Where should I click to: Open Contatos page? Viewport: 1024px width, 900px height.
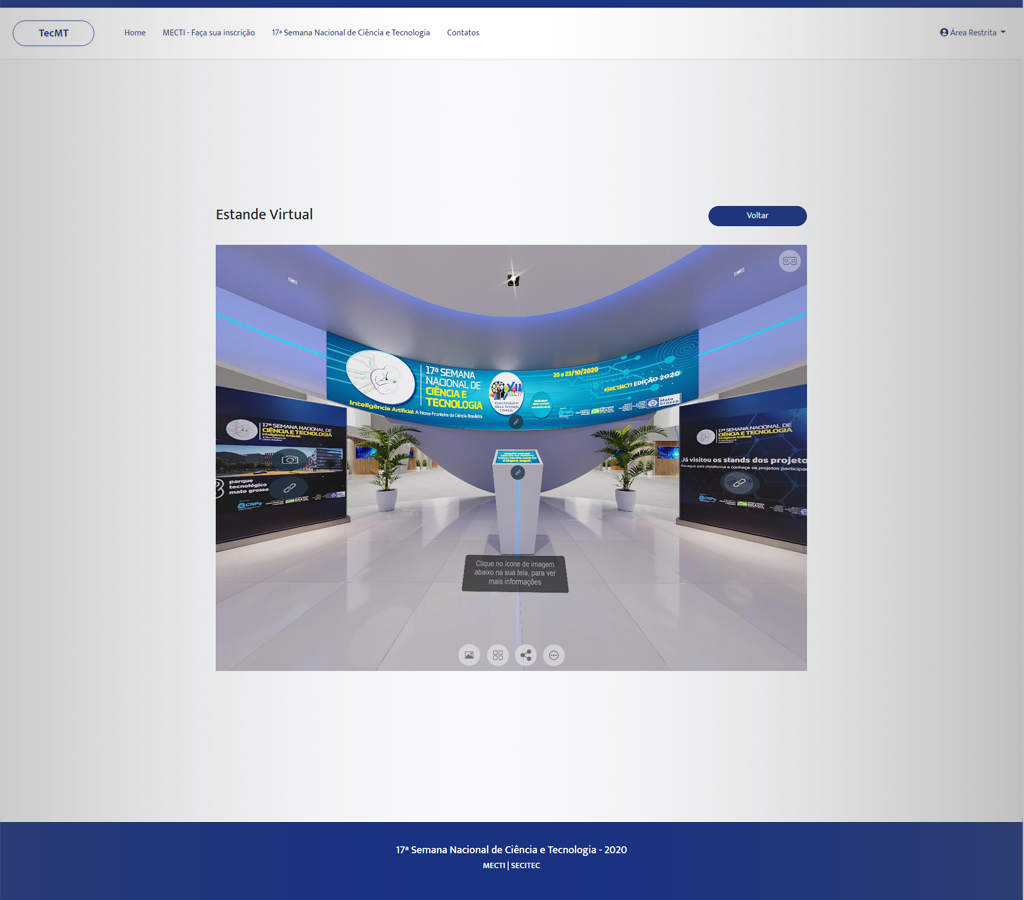click(463, 33)
